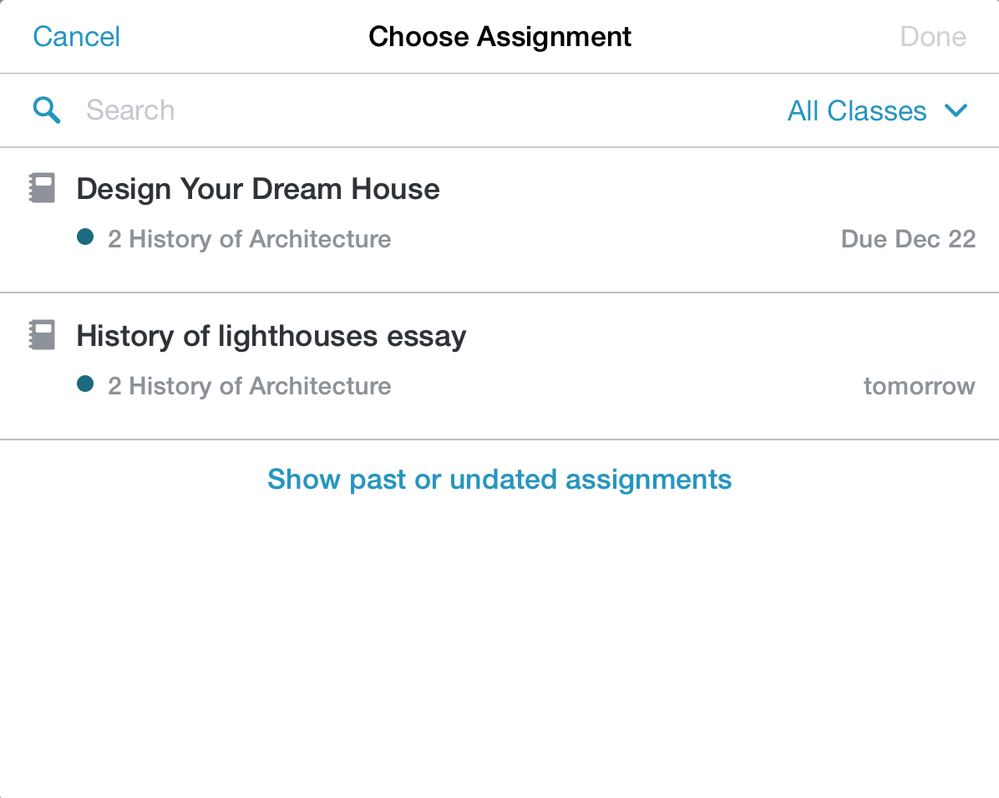Click the tomorrow due date label
Image resolution: width=999 pixels, height=798 pixels.
tap(919, 386)
